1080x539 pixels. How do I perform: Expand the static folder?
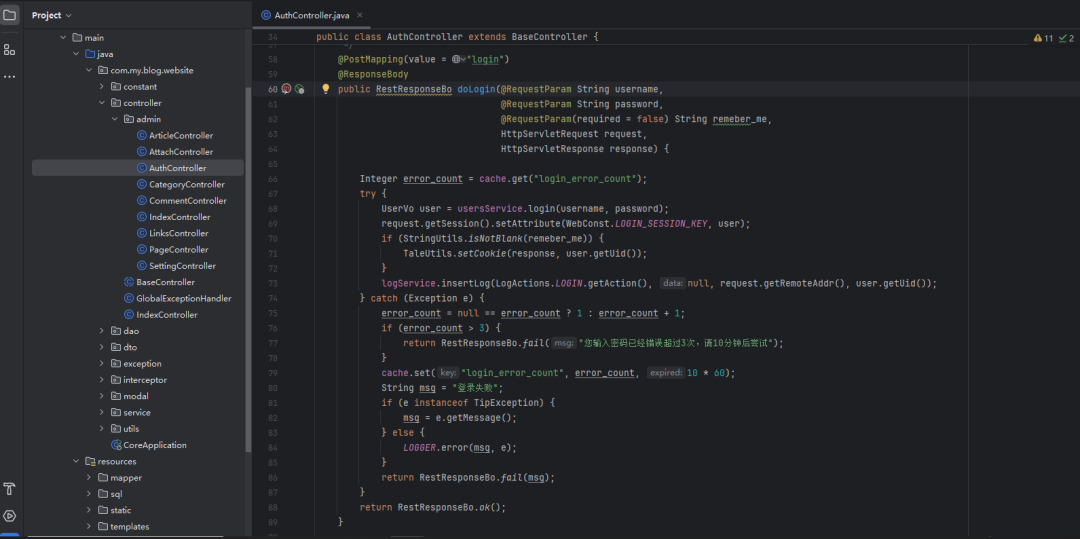click(x=90, y=510)
